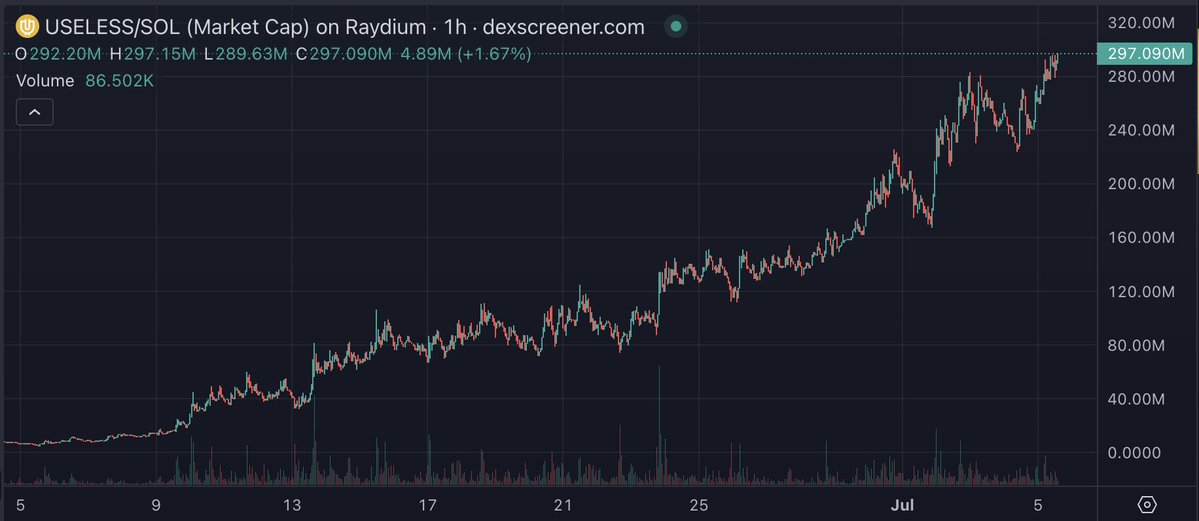Click the 80.00M price axis label
This screenshot has height=521, width=1199.
pyautogui.click(x=1136, y=345)
